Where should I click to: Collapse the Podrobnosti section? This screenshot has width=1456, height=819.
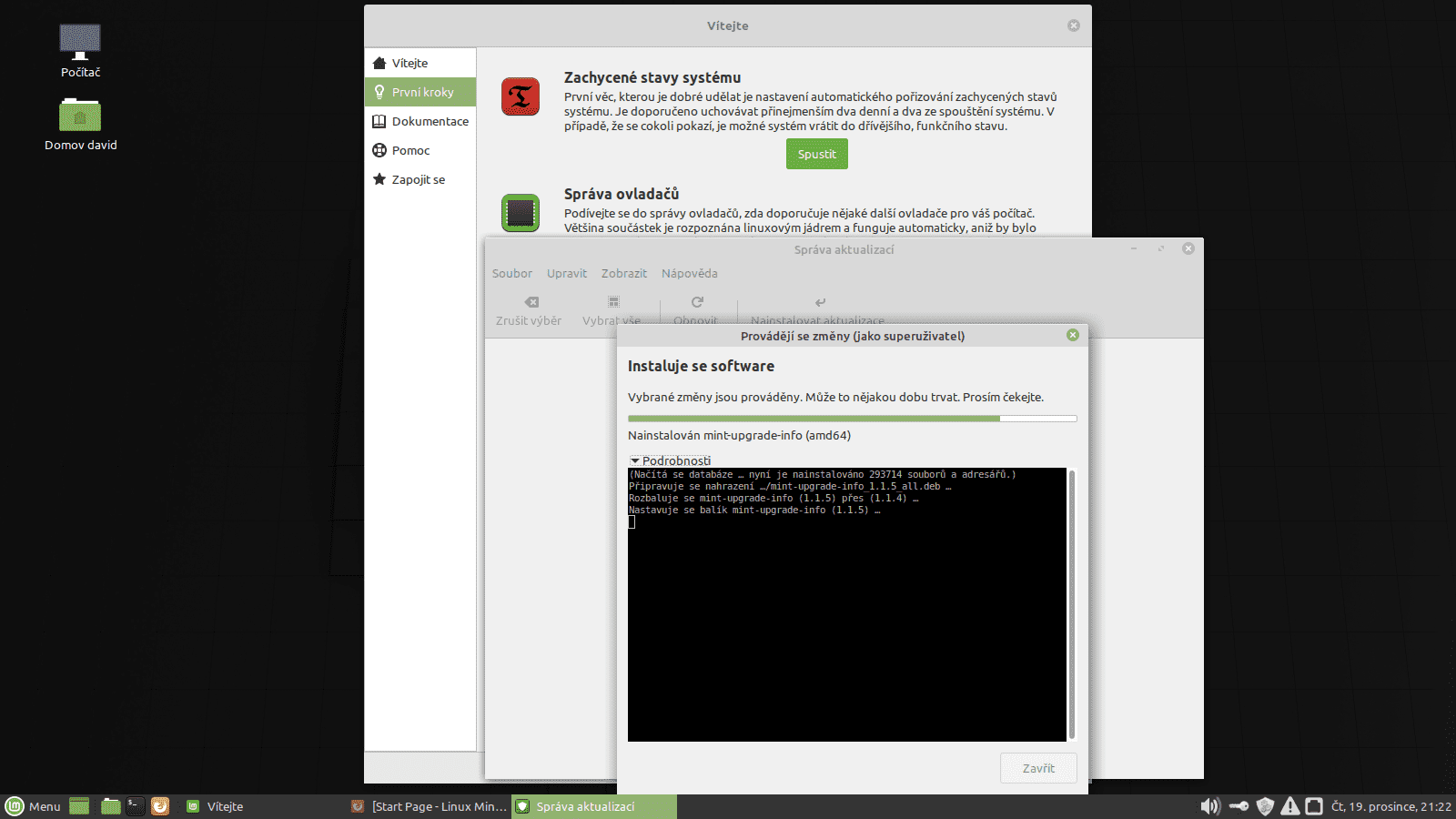tap(672, 460)
